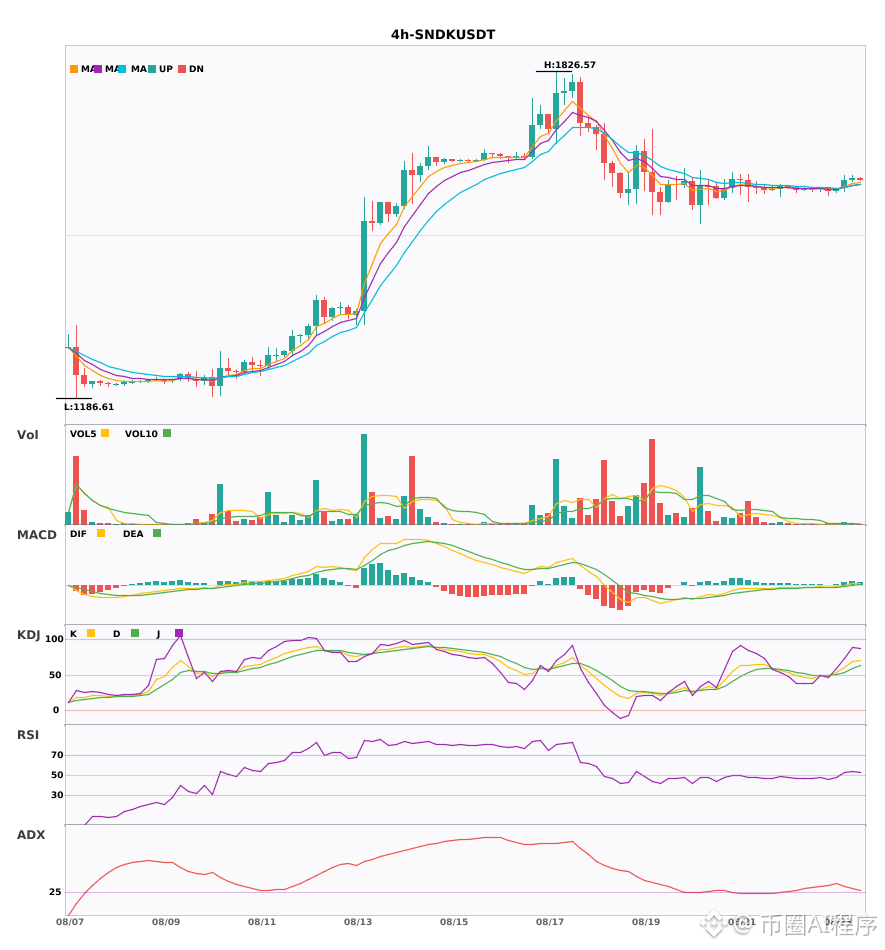Click the MACD panel label

click(36, 535)
